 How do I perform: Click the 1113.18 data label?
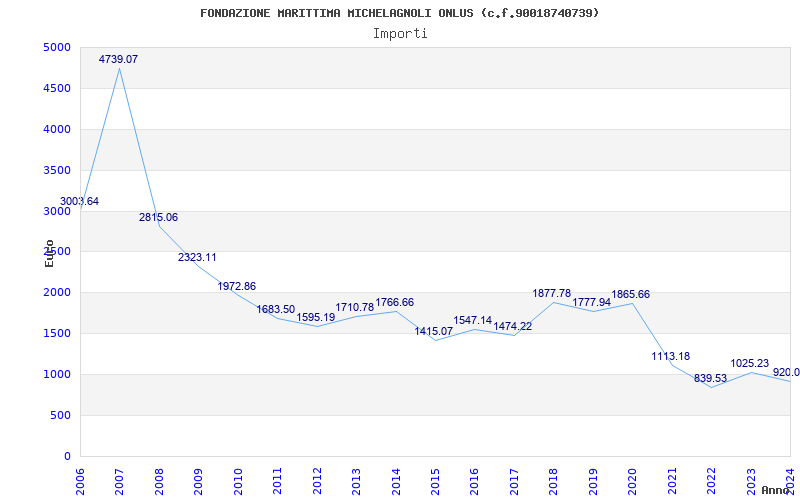click(x=670, y=356)
